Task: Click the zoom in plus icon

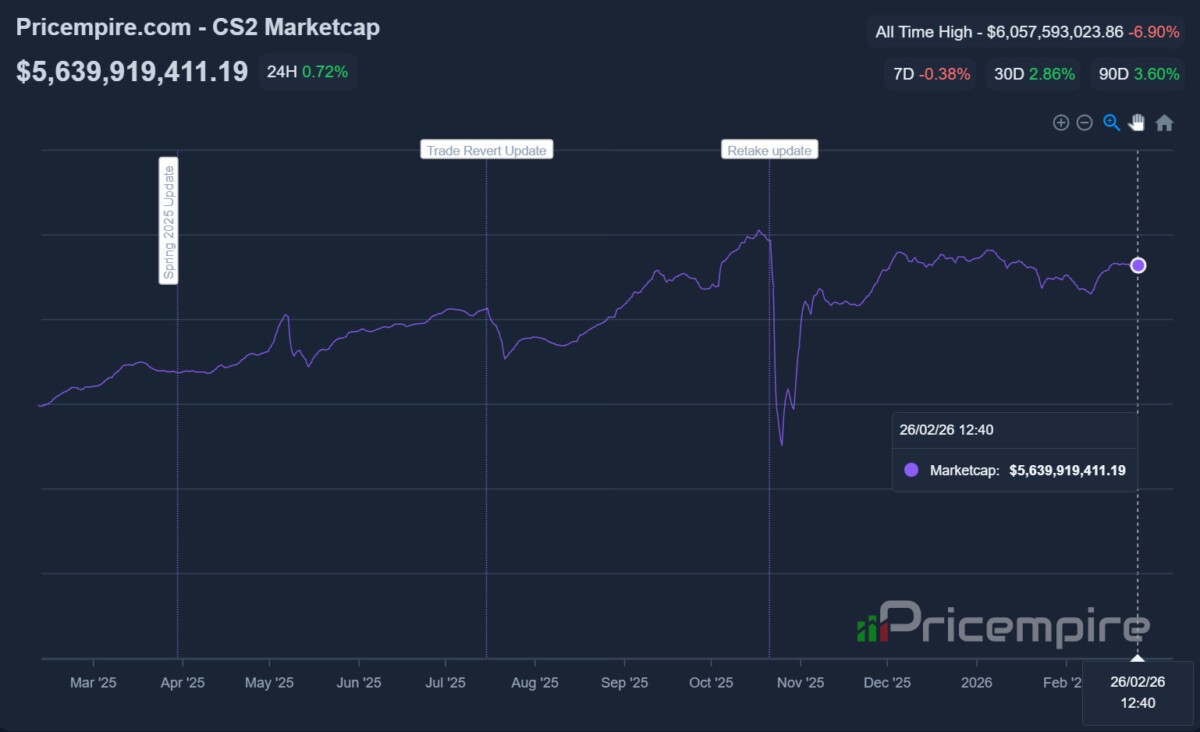Action: (x=1061, y=123)
